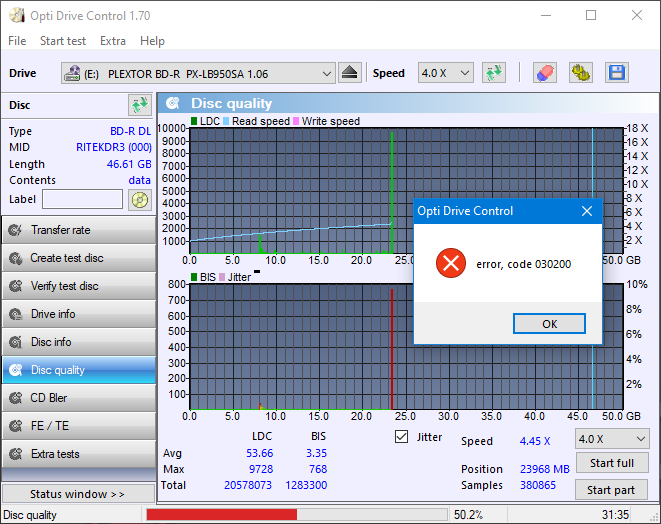Select Create test disc in the sidebar

click(79, 258)
